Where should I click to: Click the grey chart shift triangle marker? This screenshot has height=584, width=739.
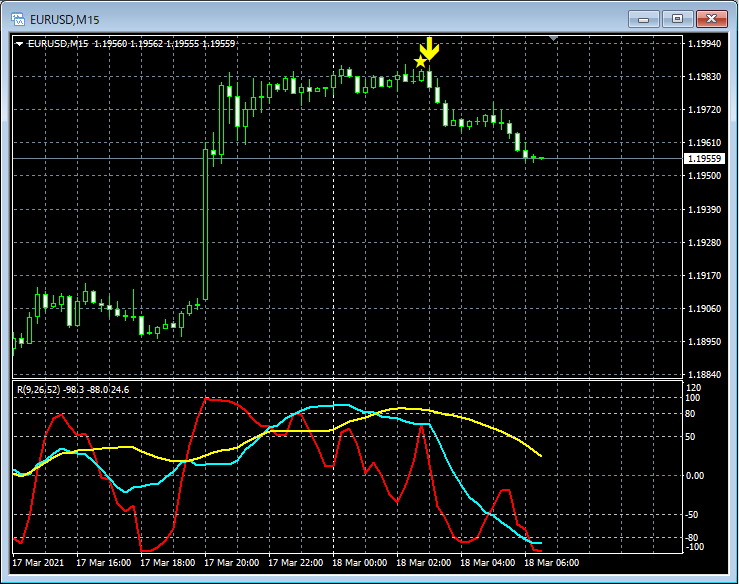click(553, 38)
